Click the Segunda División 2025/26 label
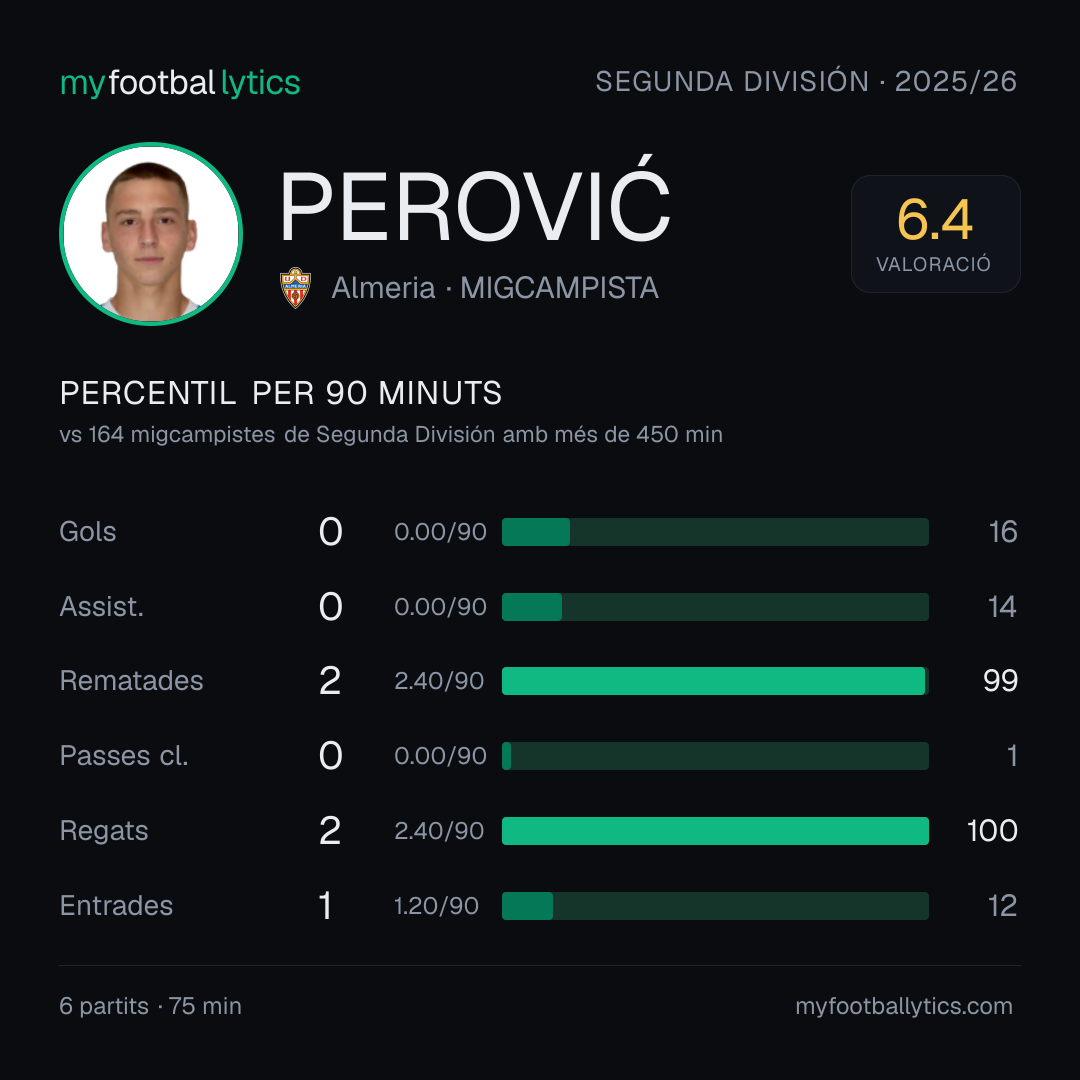1080x1080 pixels. click(x=806, y=81)
